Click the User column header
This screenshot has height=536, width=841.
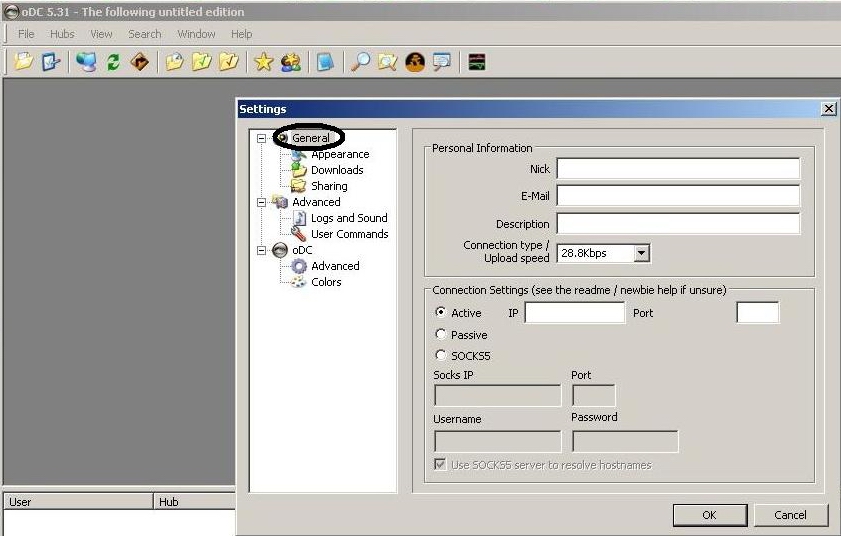tap(78, 502)
